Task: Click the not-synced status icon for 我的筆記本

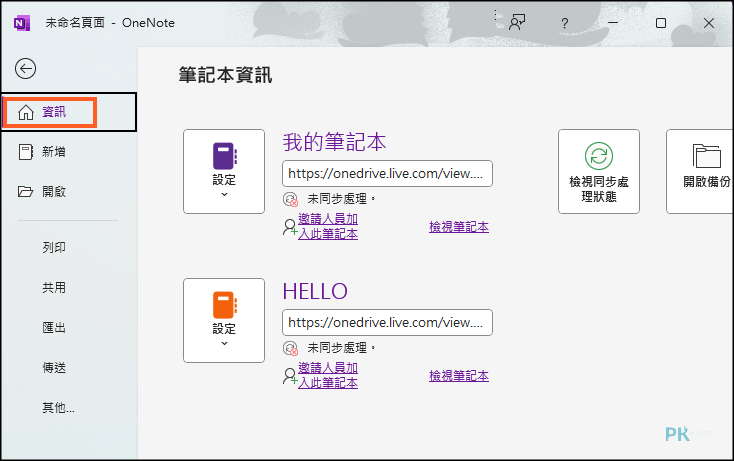Action: tap(290, 199)
